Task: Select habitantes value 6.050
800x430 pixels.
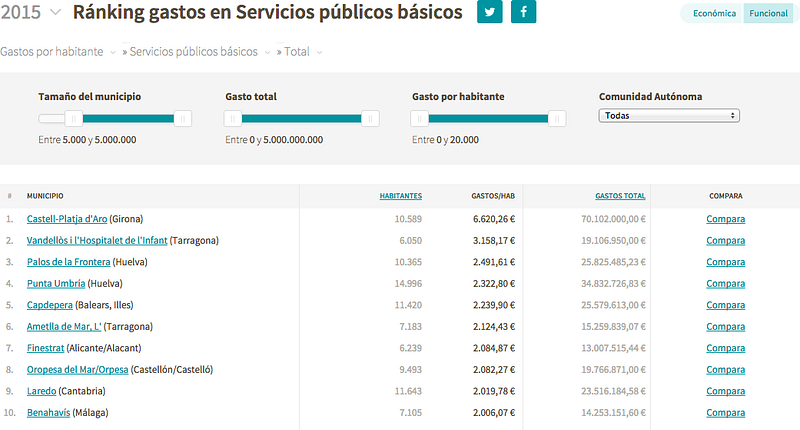Action: click(411, 240)
